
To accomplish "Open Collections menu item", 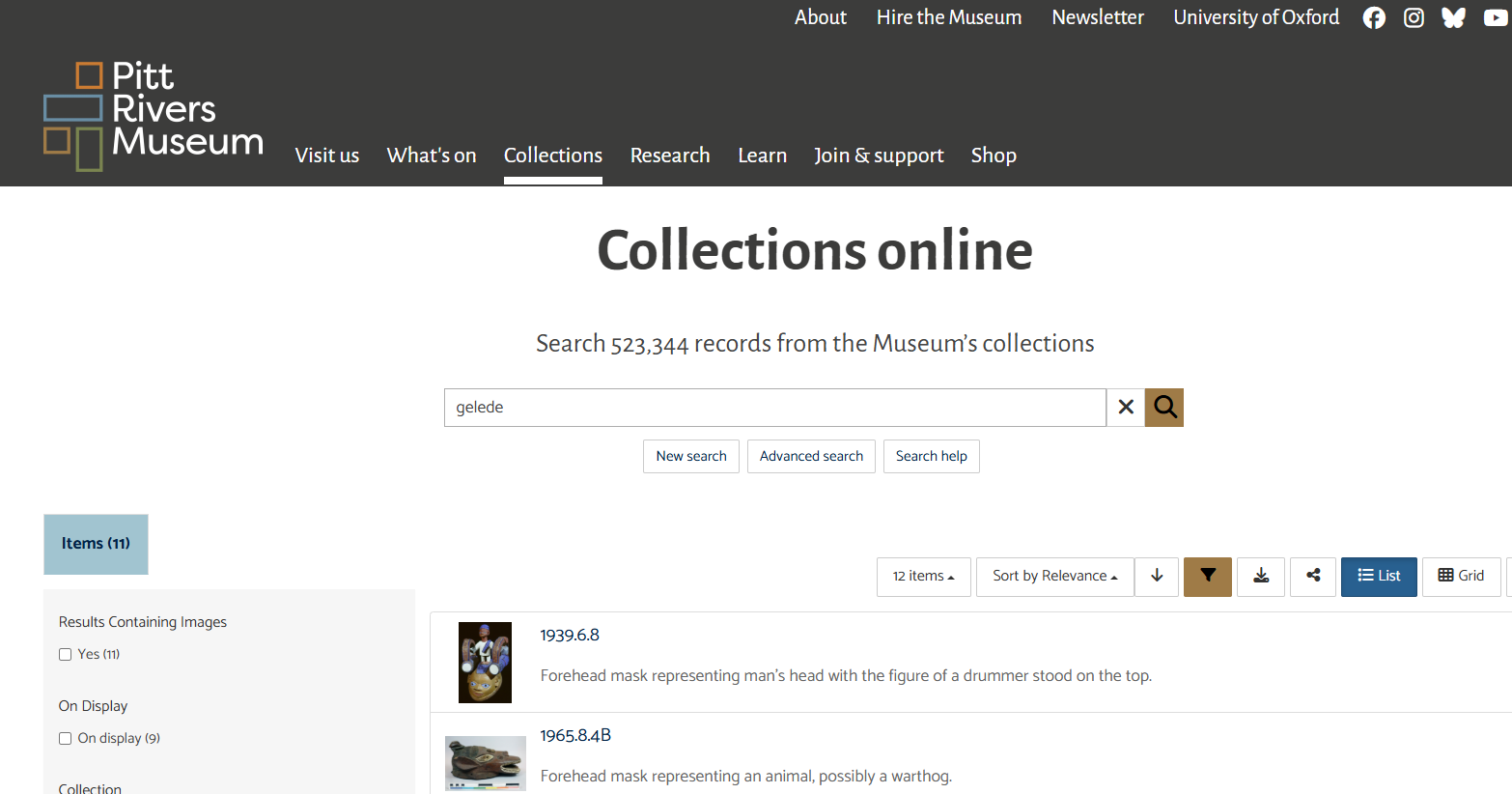I will (553, 156).
